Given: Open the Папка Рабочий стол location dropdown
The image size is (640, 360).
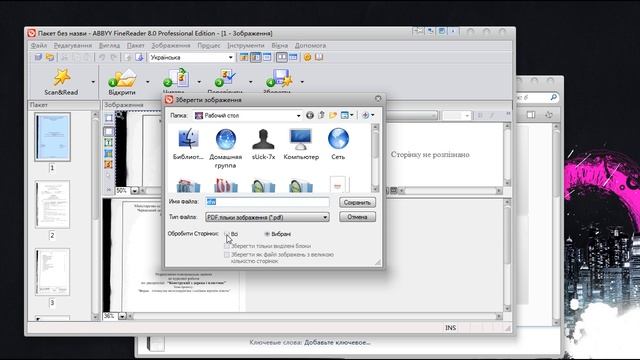Looking at the screenshot, I should 298,116.
